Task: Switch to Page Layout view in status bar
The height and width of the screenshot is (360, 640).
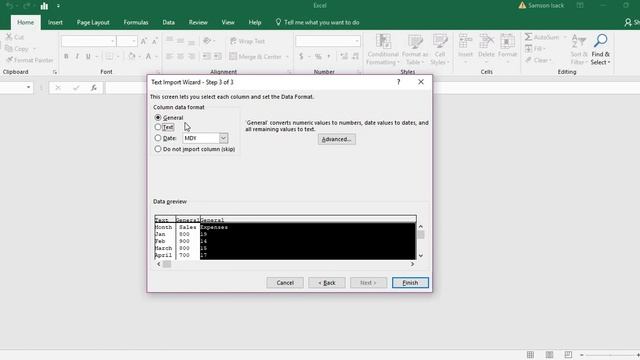Action: (x=549, y=354)
